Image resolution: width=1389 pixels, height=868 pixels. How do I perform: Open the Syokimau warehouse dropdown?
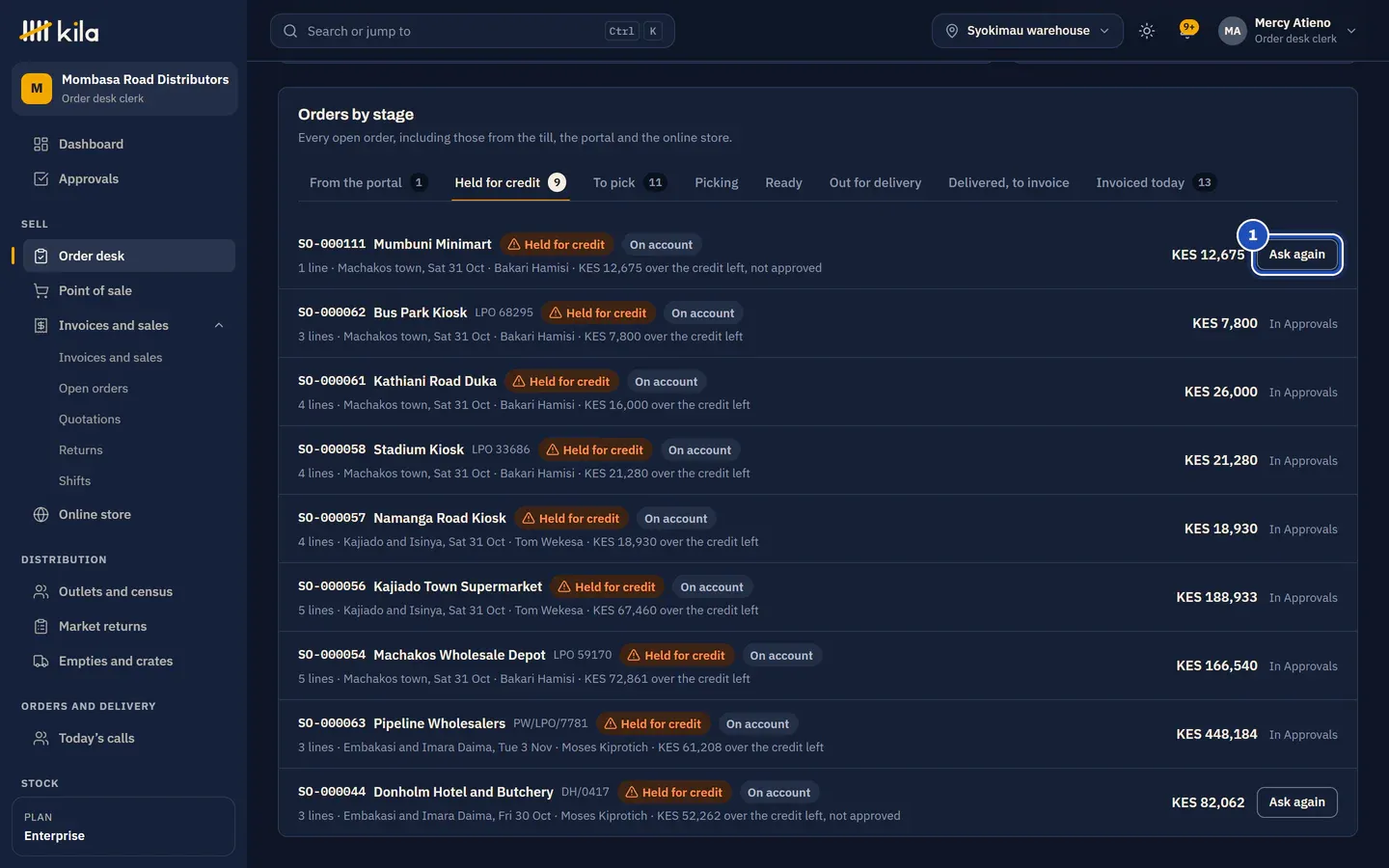tap(1027, 31)
